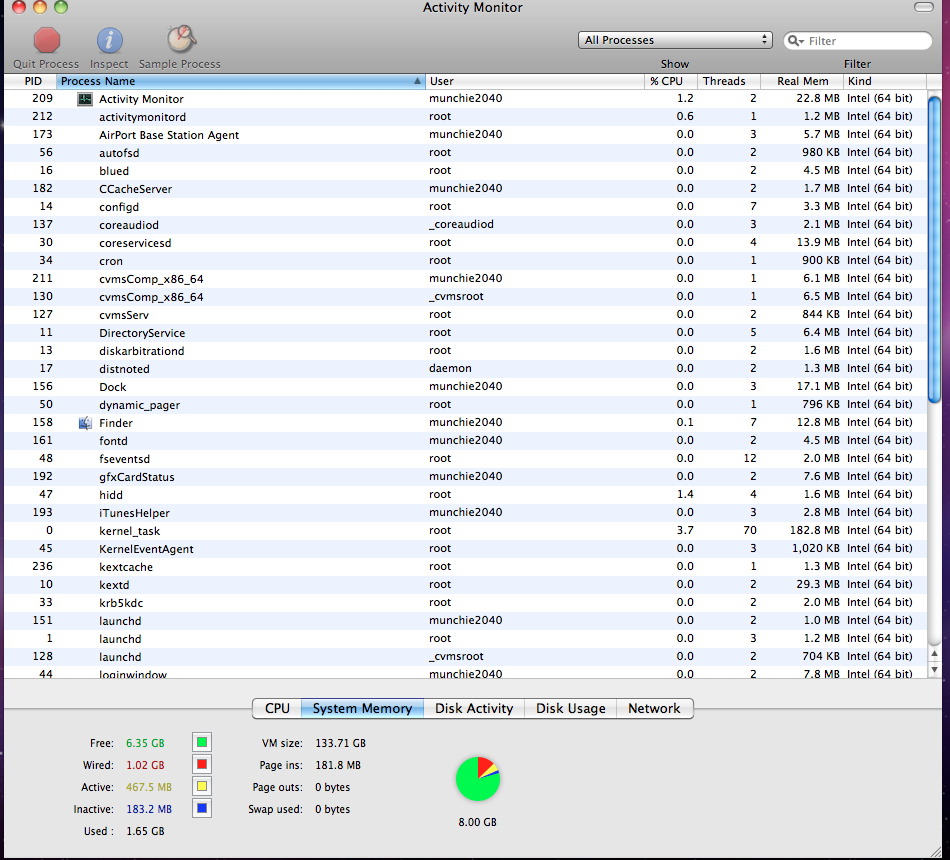The width and height of the screenshot is (950, 860).
Task: Select the DirectoryService process row
Action: pos(465,333)
